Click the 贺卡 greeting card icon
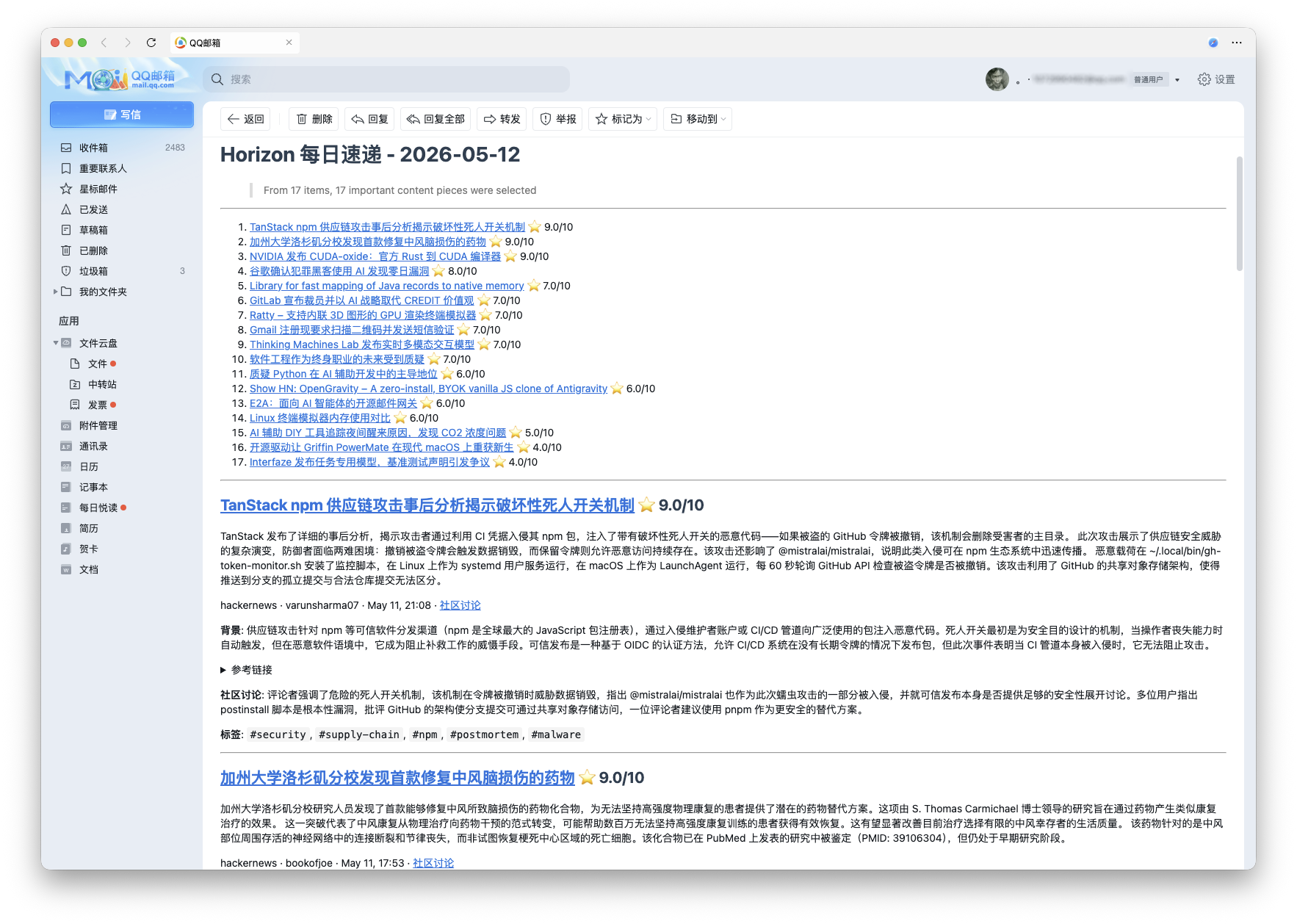The width and height of the screenshot is (1297, 924). coord(66,549)
